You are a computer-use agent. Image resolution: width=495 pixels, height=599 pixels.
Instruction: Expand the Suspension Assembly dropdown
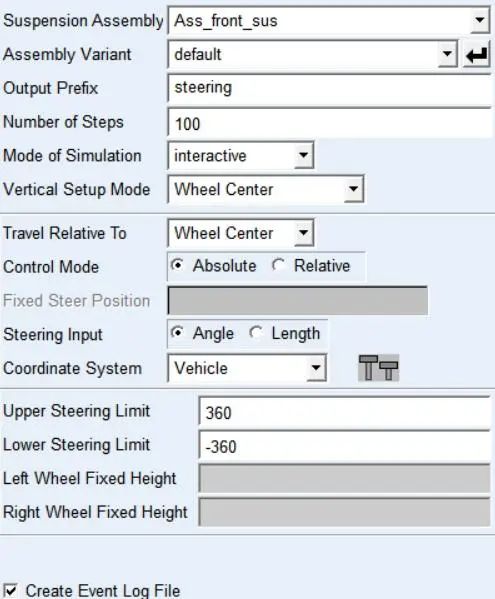(480, 20)
